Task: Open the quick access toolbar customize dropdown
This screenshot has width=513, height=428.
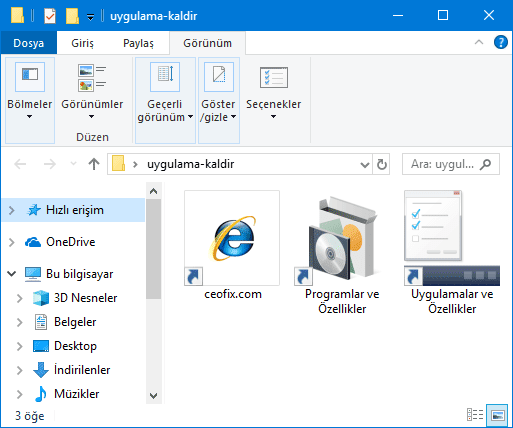Action: tap(90, 17)
